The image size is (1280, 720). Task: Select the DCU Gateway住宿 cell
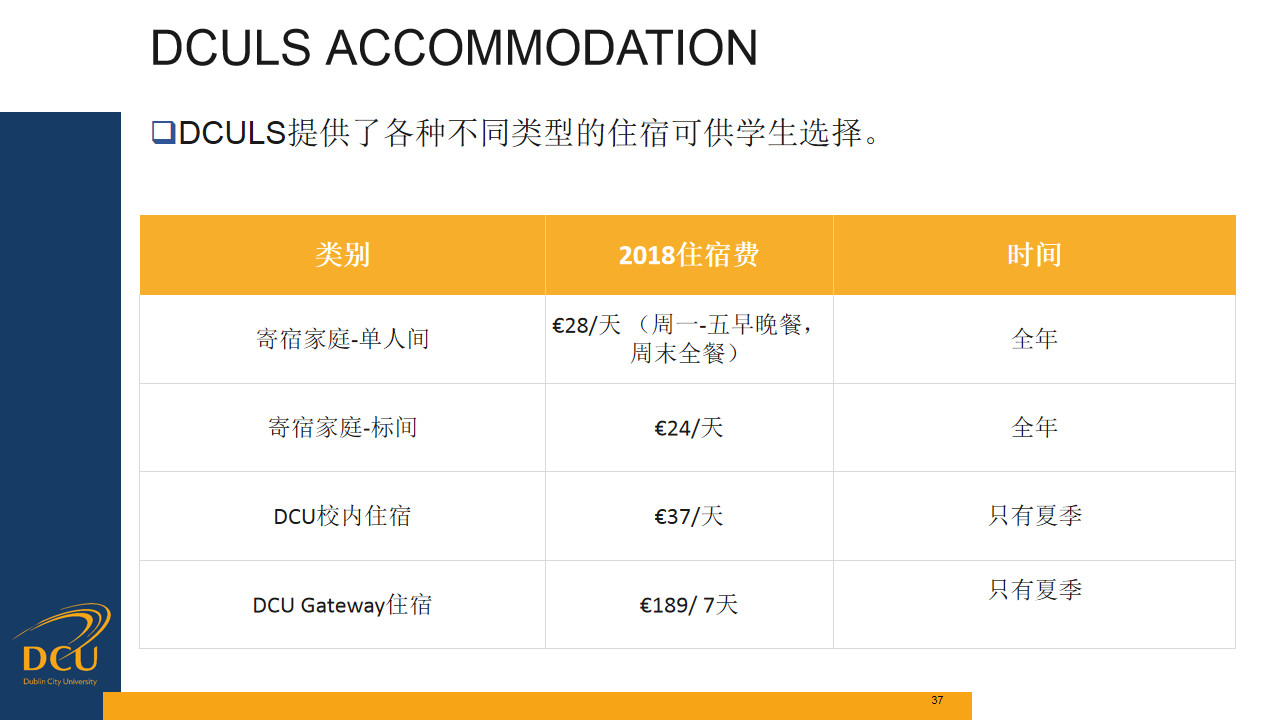pyautogui.click(x=342, y=605)
